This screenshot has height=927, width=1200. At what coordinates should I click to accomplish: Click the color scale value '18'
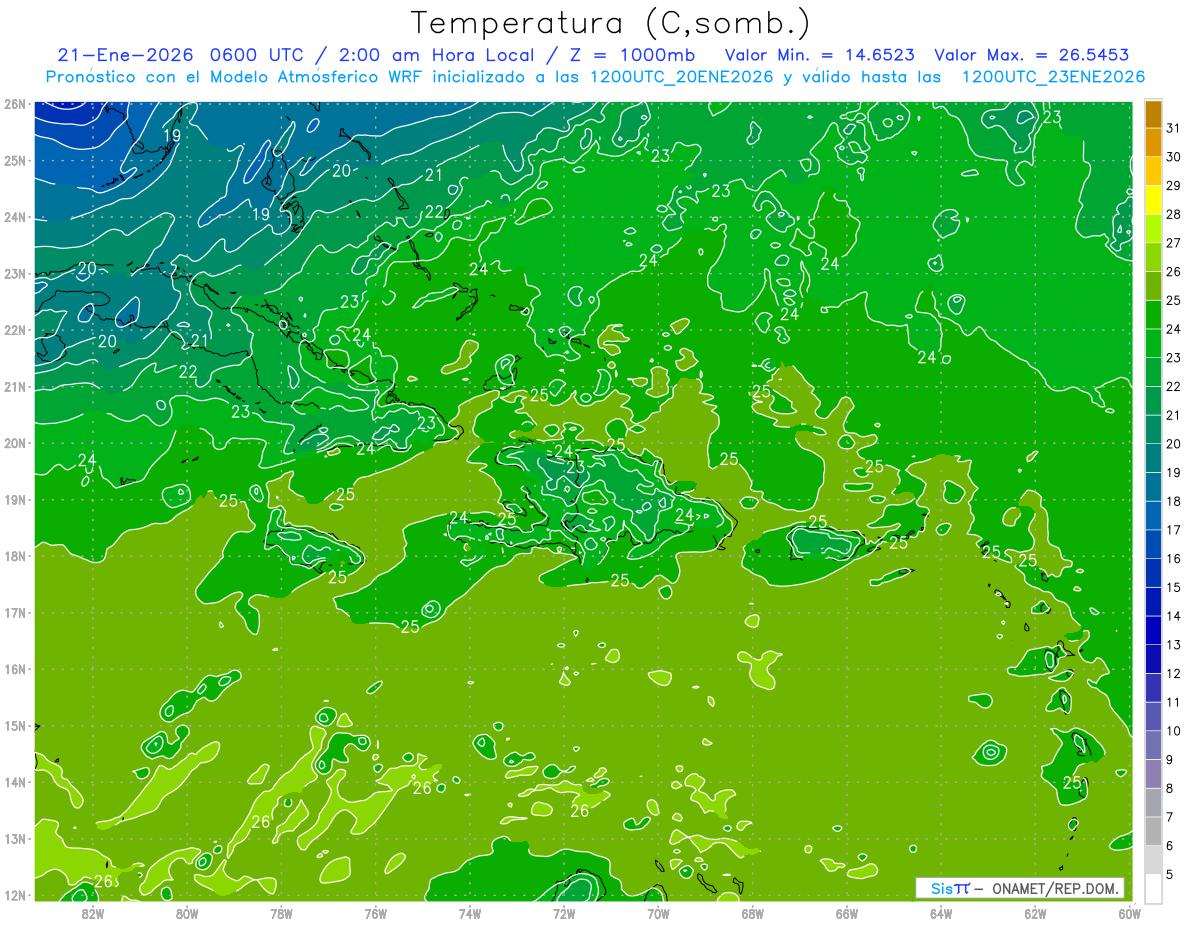pyautogui.click(x=1173, y=501)
